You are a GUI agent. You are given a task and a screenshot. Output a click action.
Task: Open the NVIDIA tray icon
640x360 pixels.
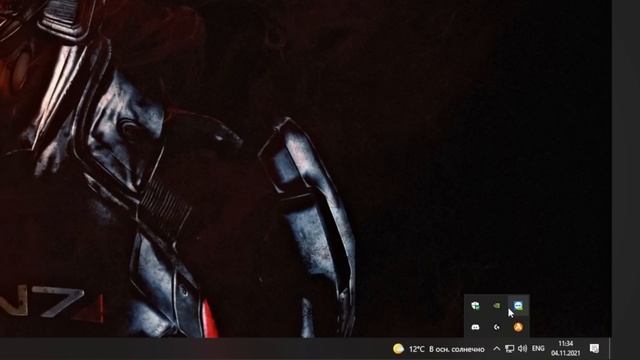pos(496,306)
